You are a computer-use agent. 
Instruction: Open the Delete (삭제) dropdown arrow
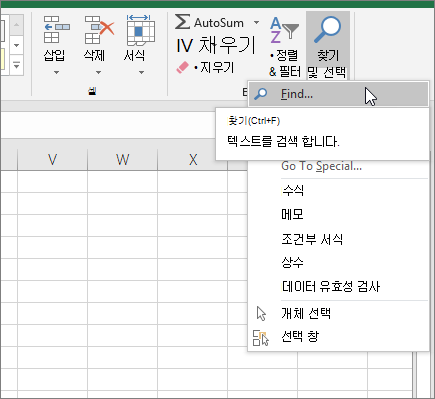click(x=98, y=72)
